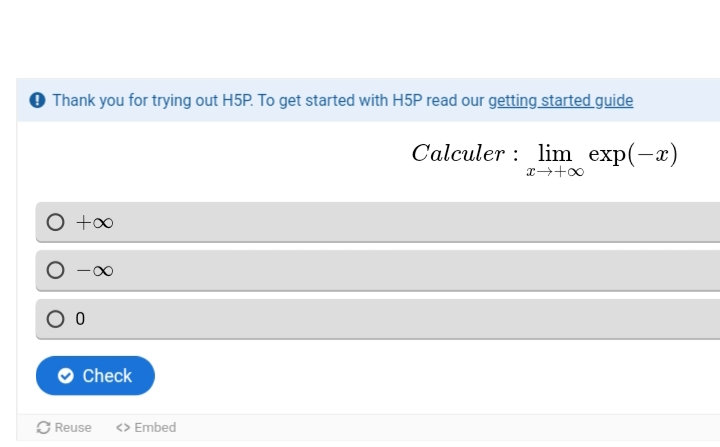Click the 'Thank you for trying out H5P' text
Image resolution: width=720 pixels, height=447 pixels.
152,100
